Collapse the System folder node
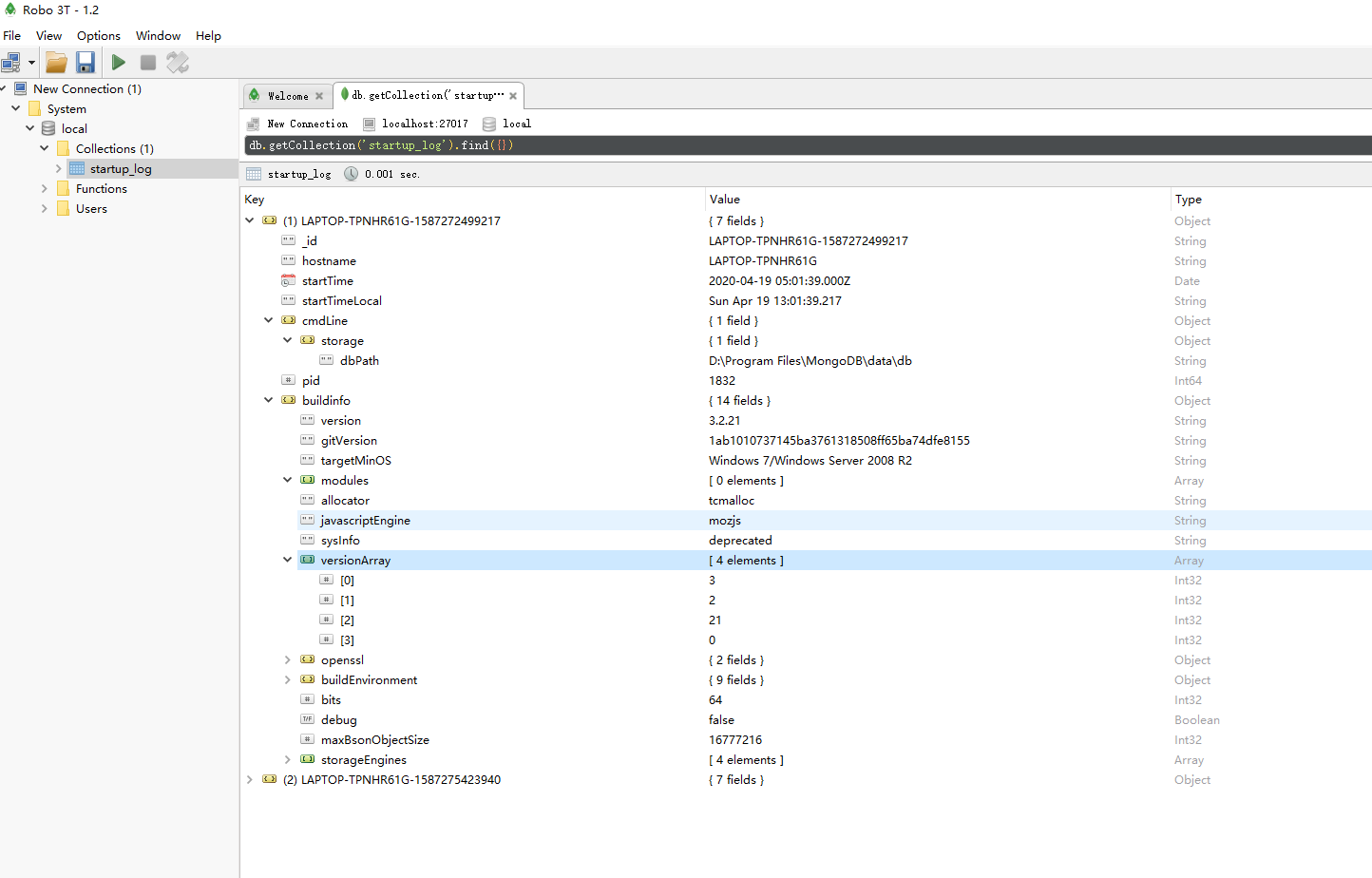This screenshot has width=1372, height=878. coord(16,108)
